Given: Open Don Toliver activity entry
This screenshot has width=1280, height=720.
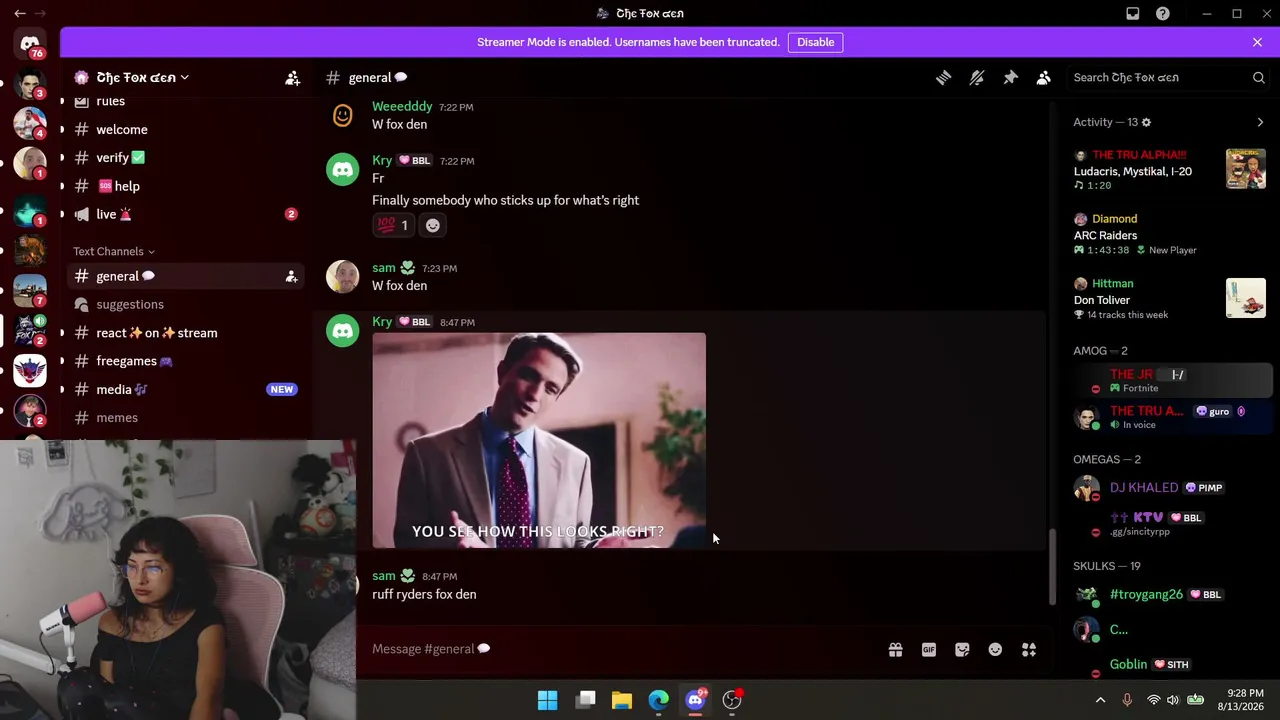Looking at the screenshot, I should click(1169, 299).
